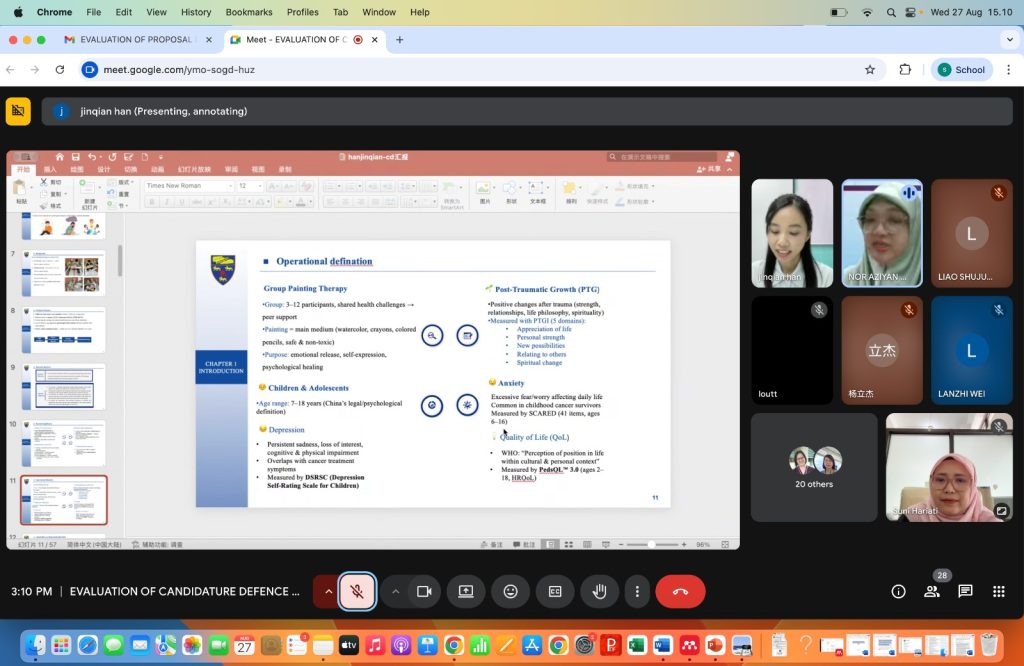Open the meeting details info icon
1024x666 pixels.
tap(898, 591)
